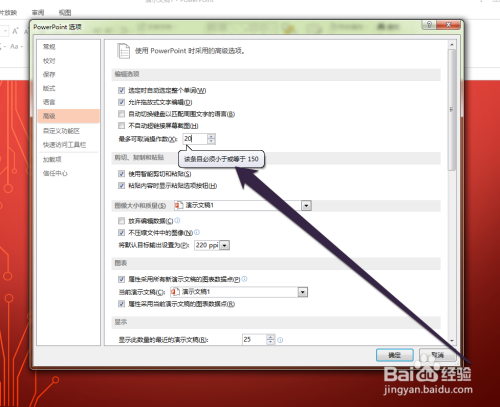Toggle chart data point for current presentation (R)
The image size is (500, 407).
coord(121,304)
